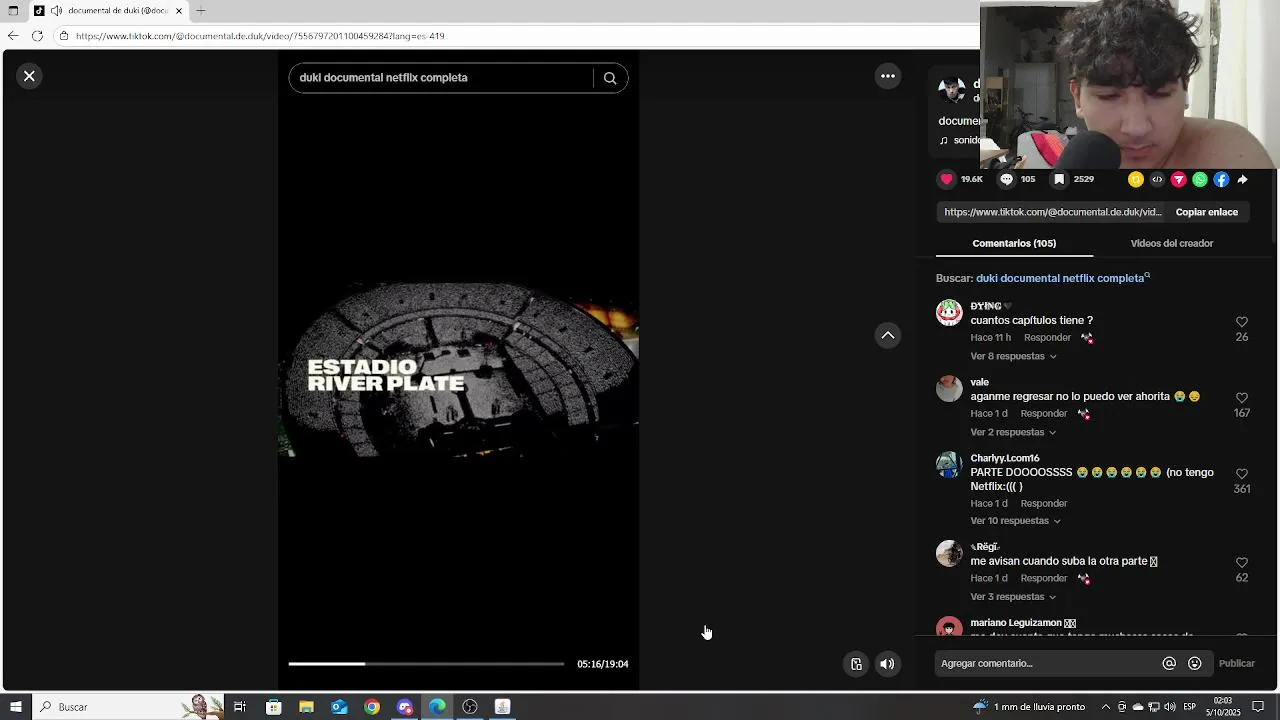Expand 'Ver 2 respuestas' replies
Screen dimensions: 1280x720
pyautogui.click(x=1013, y=432)
